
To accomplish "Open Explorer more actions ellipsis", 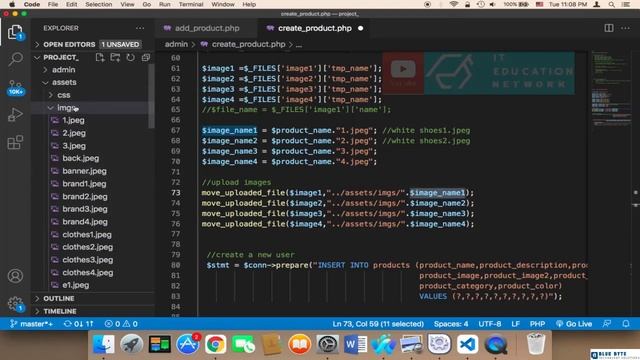I will point(140,28).
